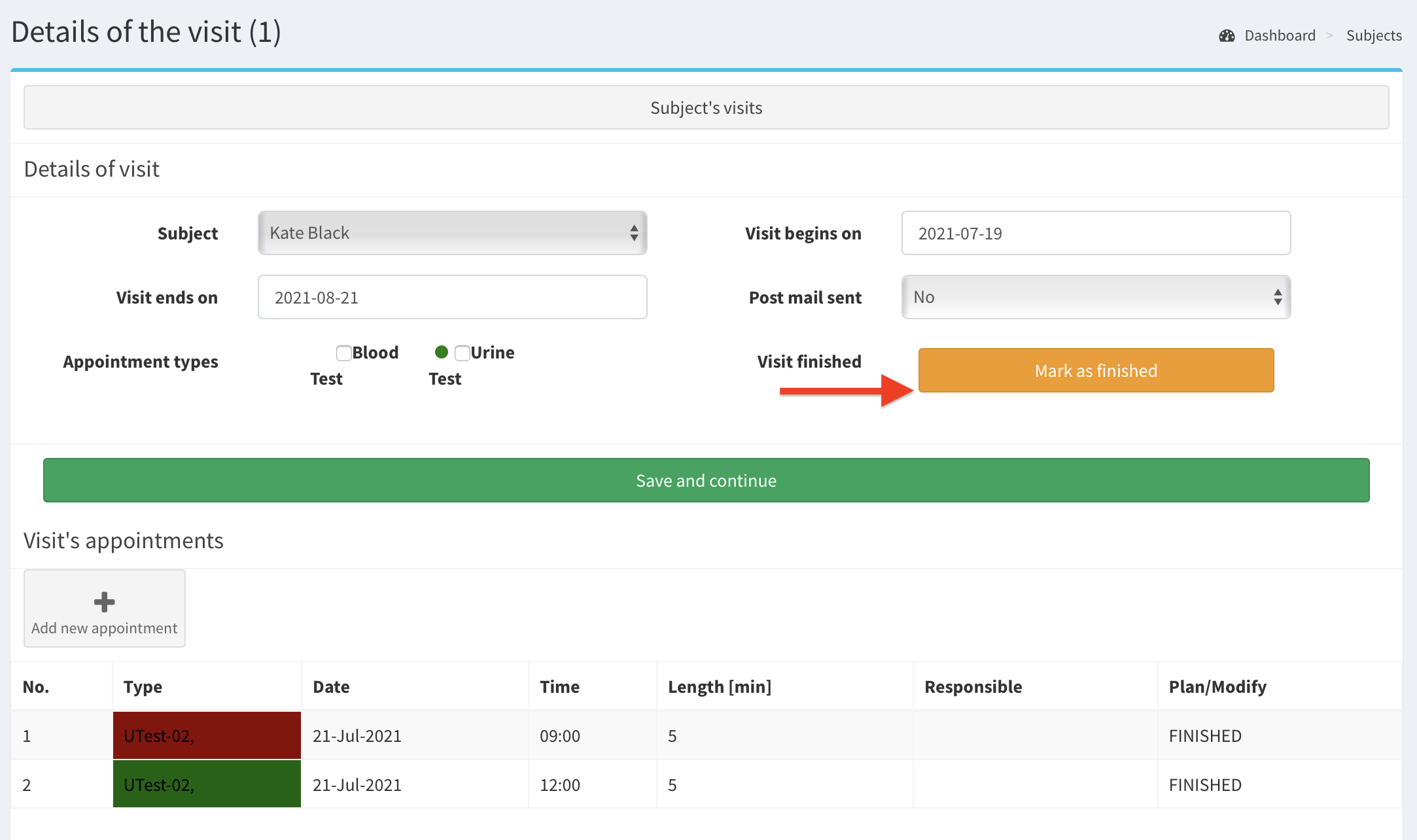The width and height of the screenshot is (1417, 840).
Task: Click the green UTest-02 type cell
Action: pos(207,784)
